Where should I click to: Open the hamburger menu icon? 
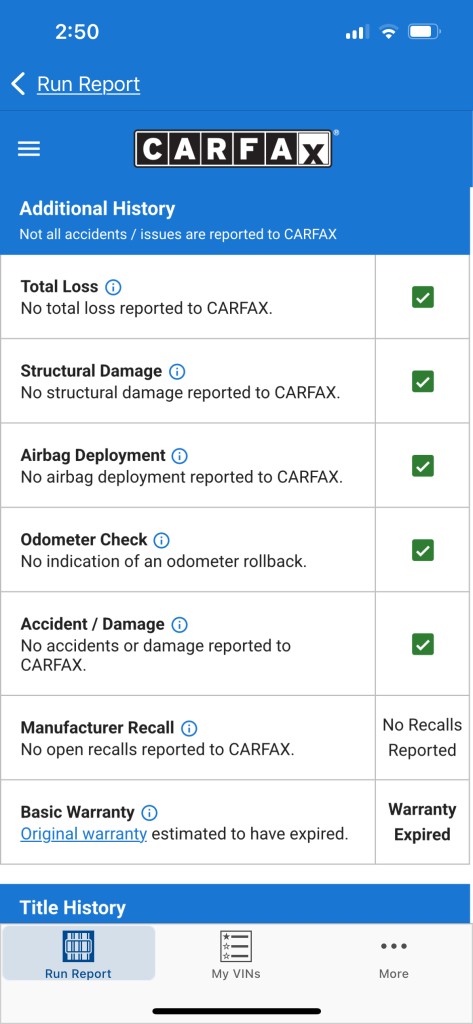pyautogui.click(x=29, y=149)
